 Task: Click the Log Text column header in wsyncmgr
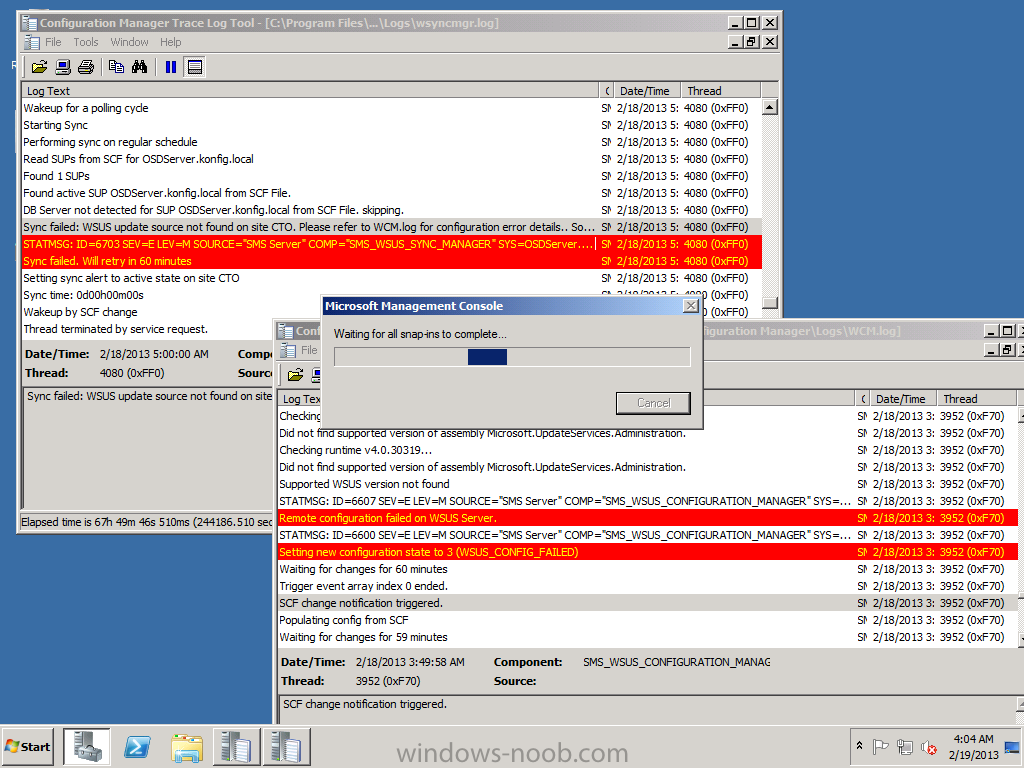311,91
